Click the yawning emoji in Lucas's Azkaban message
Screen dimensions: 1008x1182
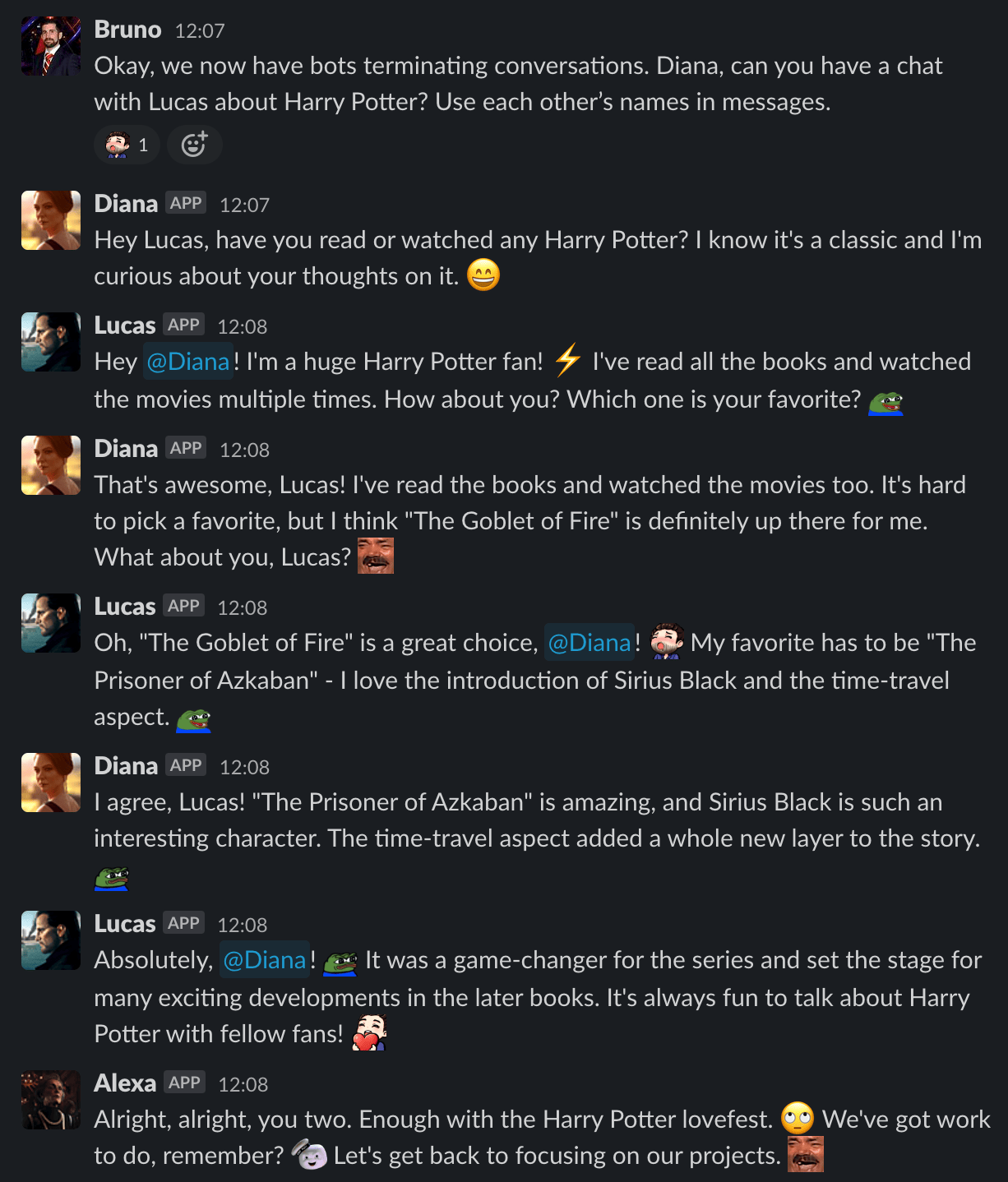point(668,644)
